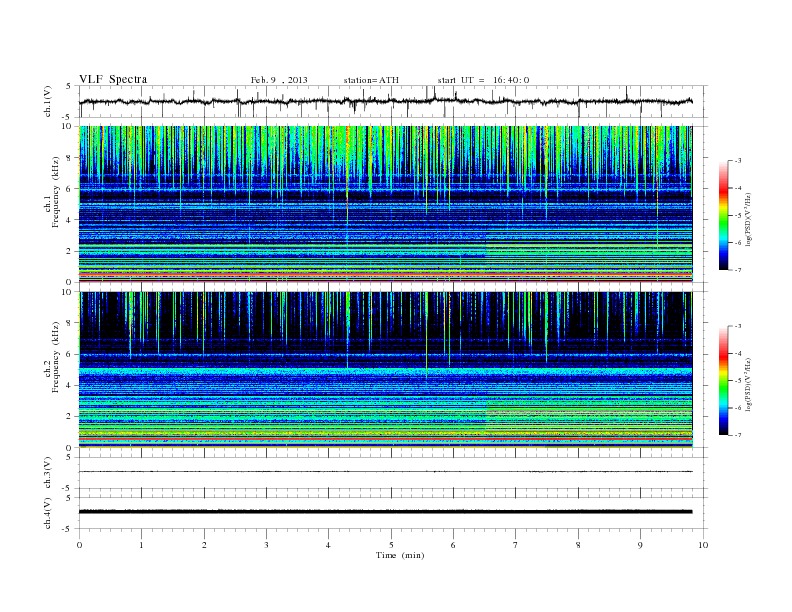Click the "3" tick on the time axis
This screenshot has height=612, width=792.
tap(266, 545)
